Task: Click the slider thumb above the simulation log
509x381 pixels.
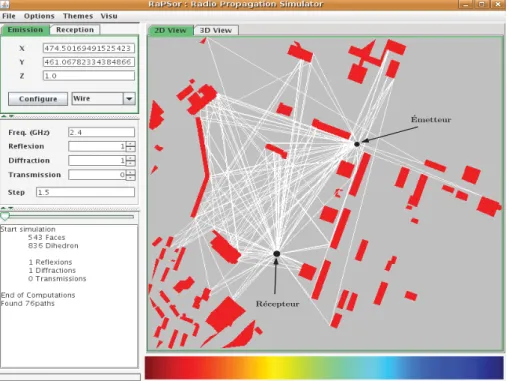Action: 5,216
